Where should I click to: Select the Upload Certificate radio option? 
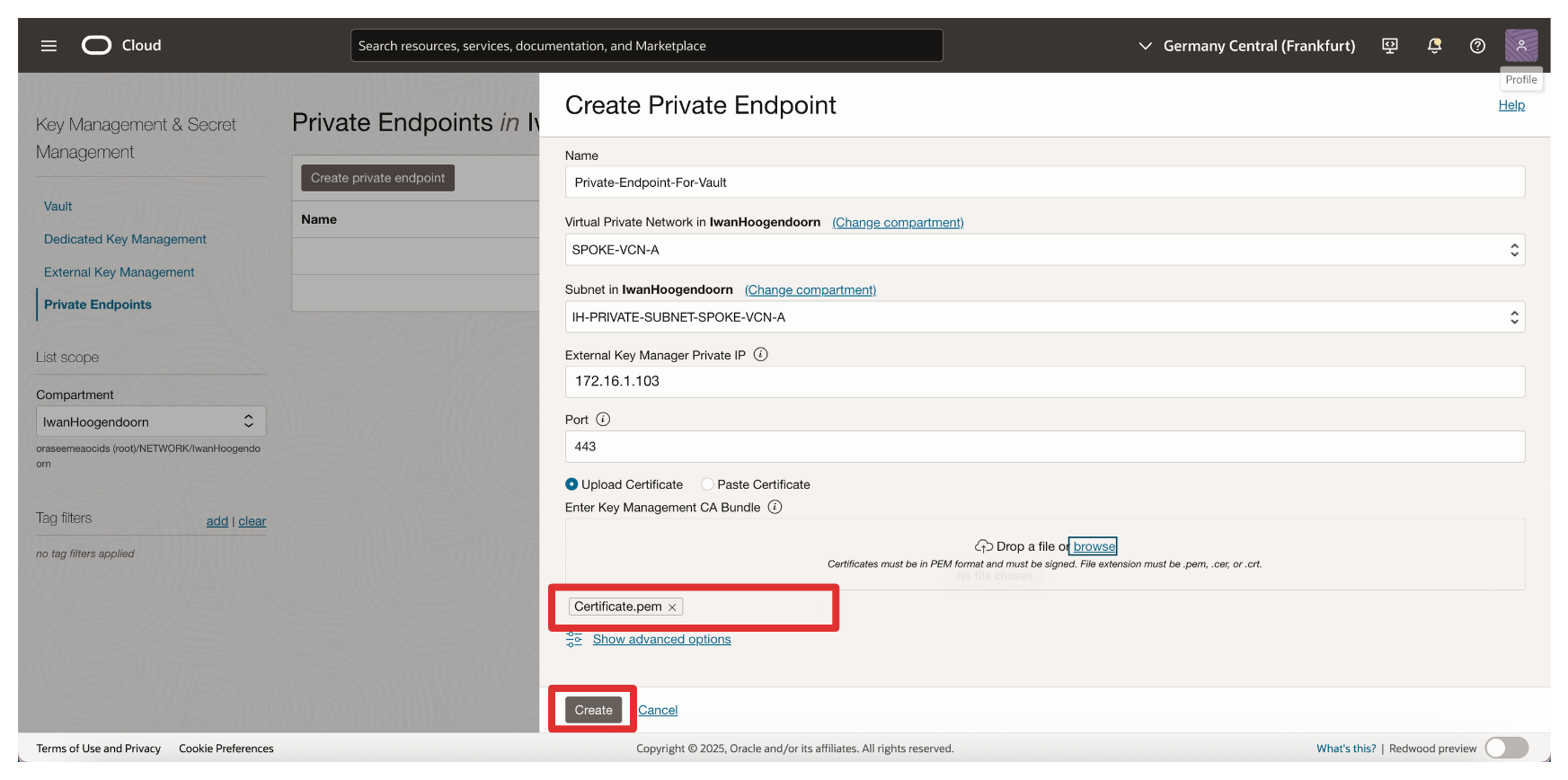tap(571, 484)
